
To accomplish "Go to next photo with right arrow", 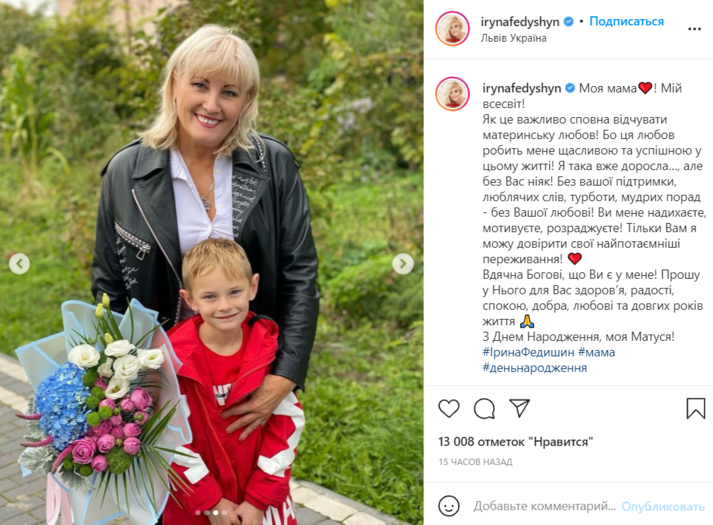I will [403, 264].
